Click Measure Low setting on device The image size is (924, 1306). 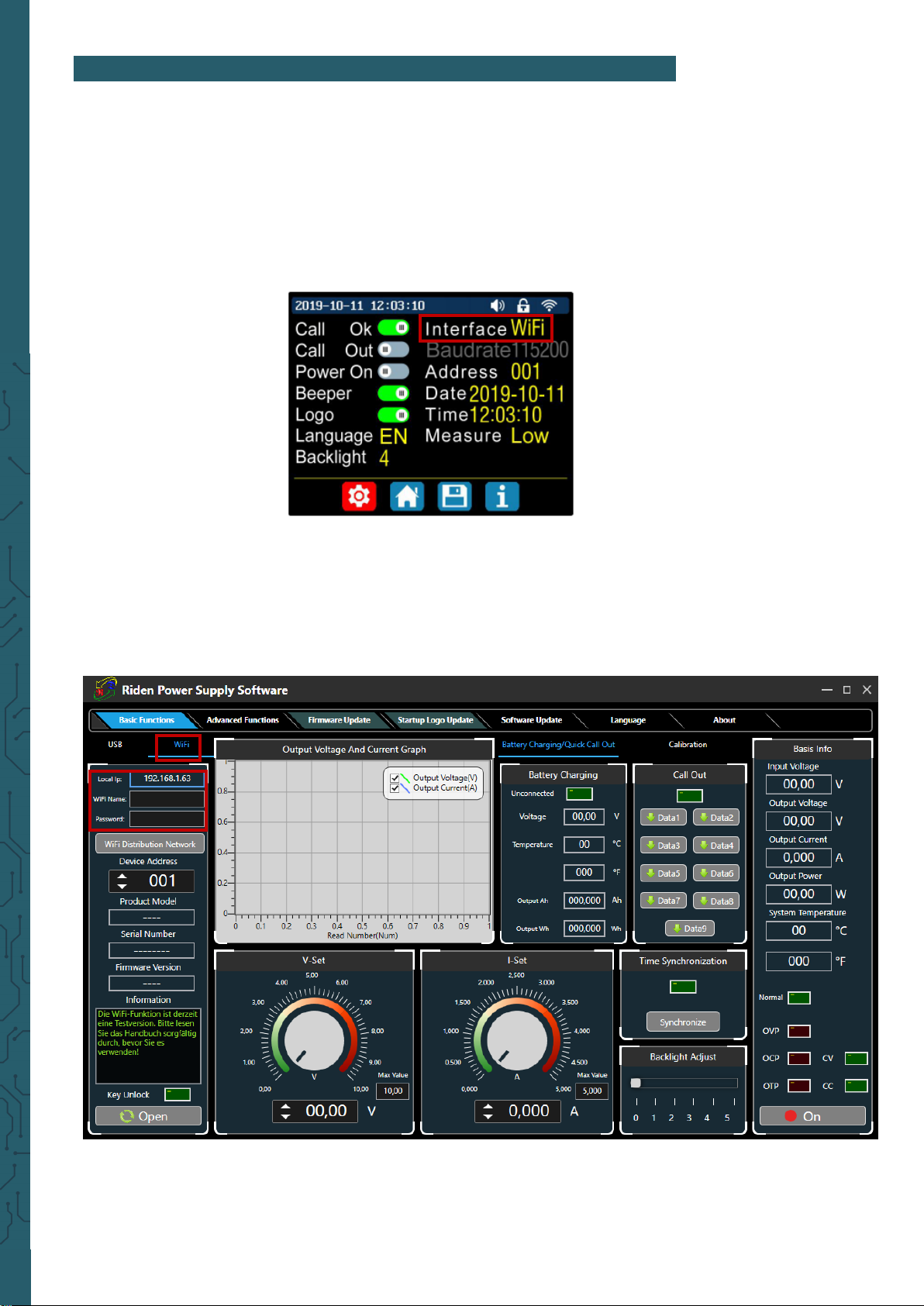point(487,436)
